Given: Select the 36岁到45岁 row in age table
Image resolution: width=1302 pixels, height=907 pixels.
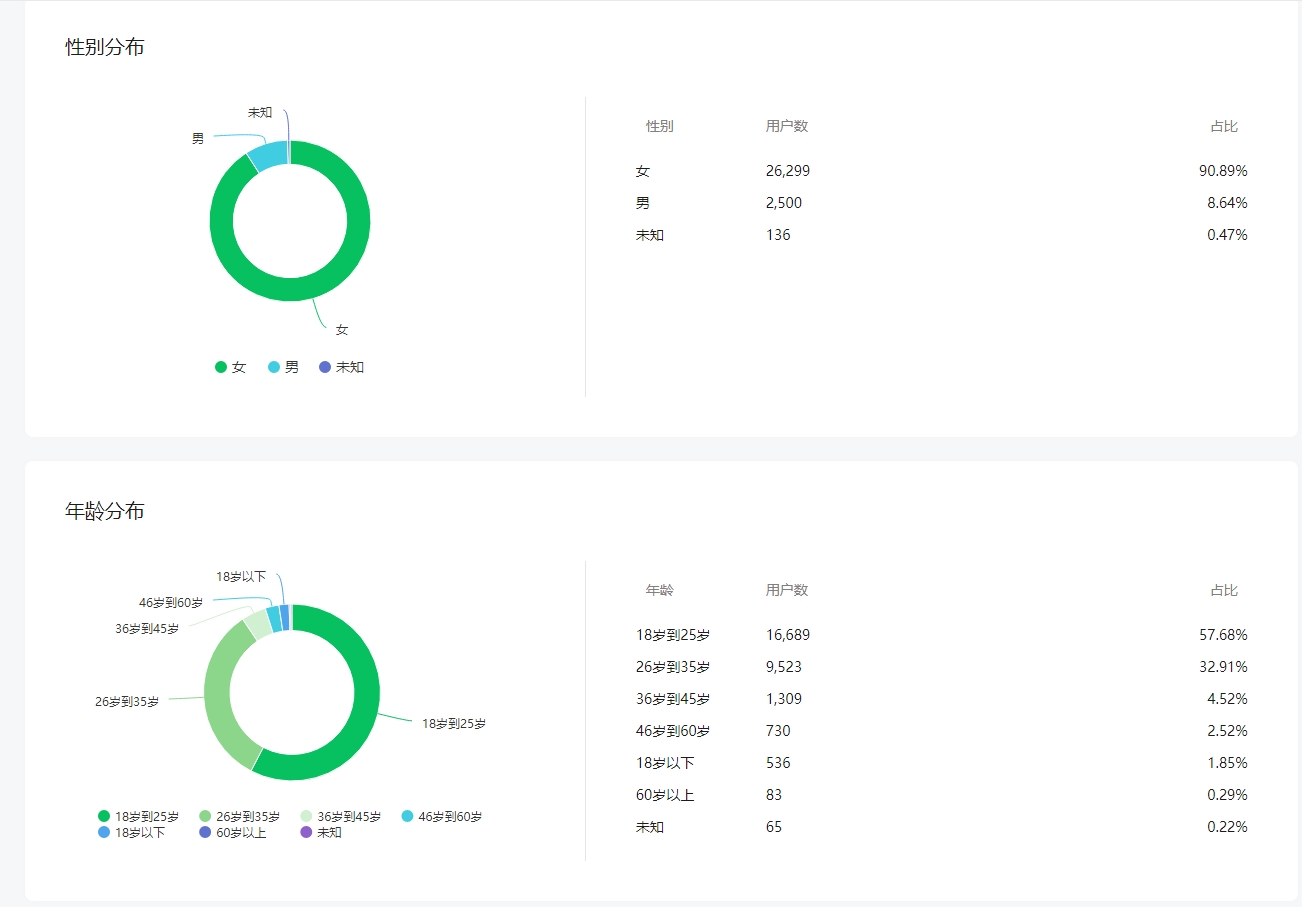Looking at the screenshot, I should (x=673, y=699).
